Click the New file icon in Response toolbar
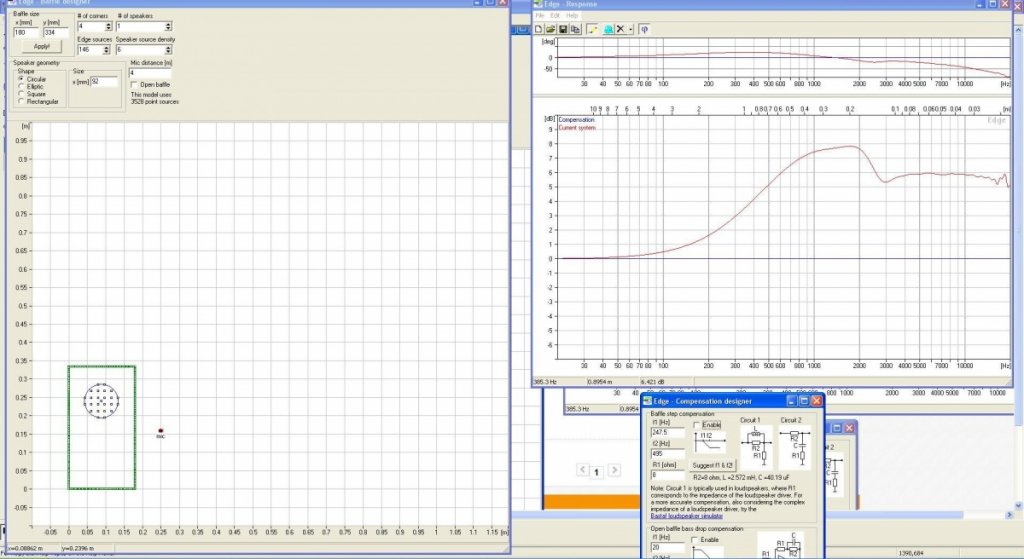The image size is (1024, 559). click(539, 29)
